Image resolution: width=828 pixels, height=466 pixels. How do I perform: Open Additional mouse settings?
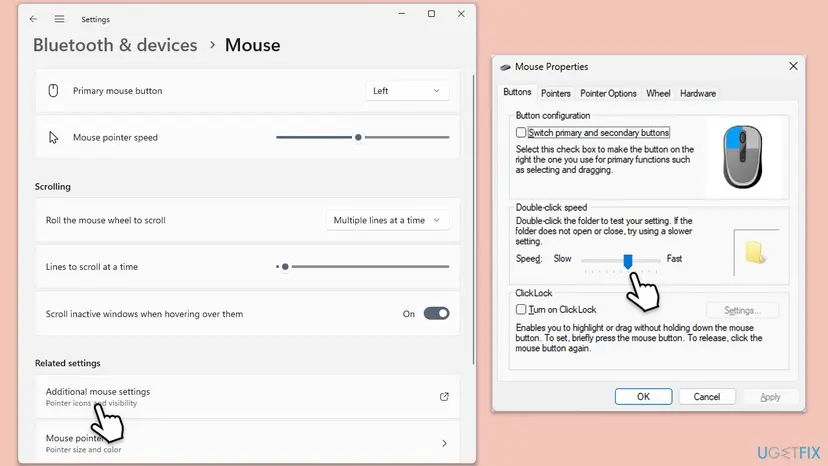coord(247,397)
